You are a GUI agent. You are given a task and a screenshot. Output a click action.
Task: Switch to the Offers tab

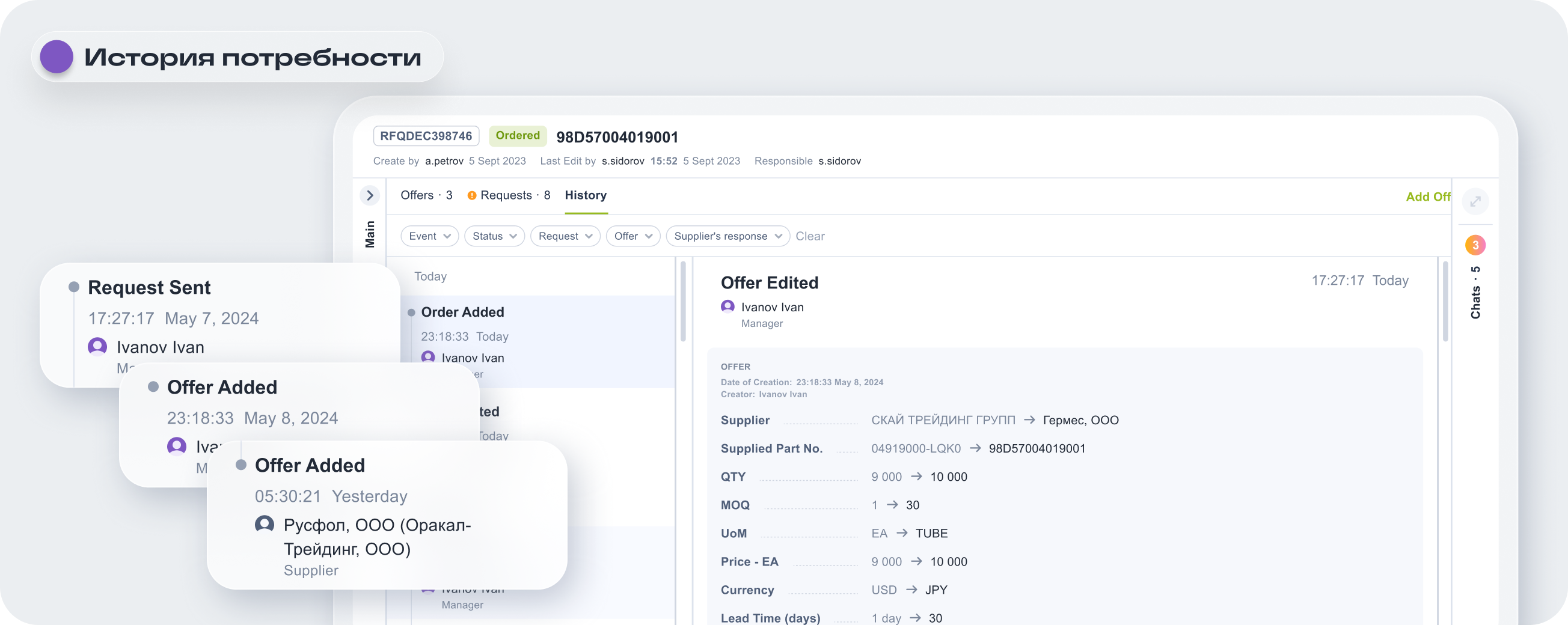[426, 195]
